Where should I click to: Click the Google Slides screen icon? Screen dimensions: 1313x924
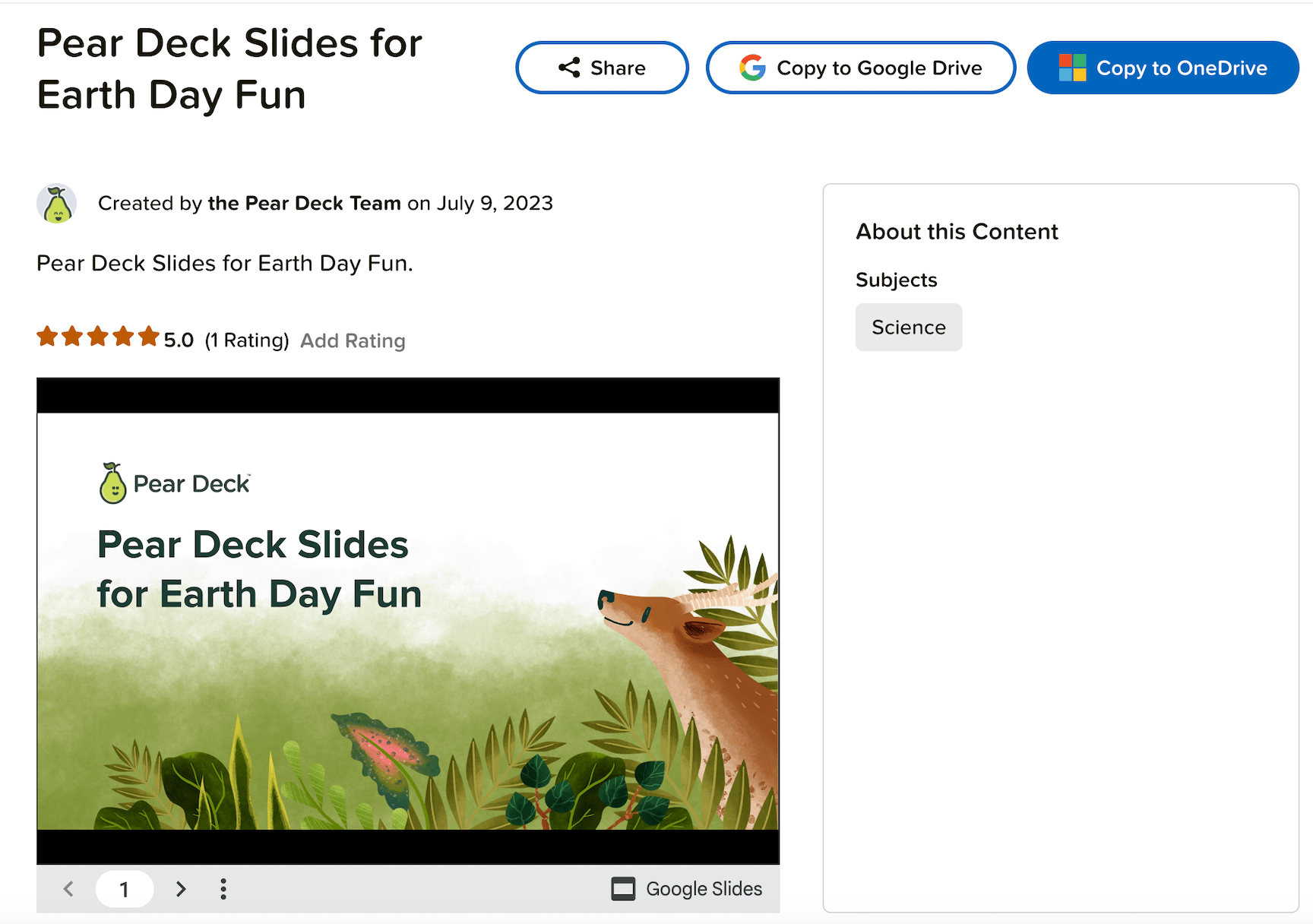pyautogui.click(x=623, y=888)
